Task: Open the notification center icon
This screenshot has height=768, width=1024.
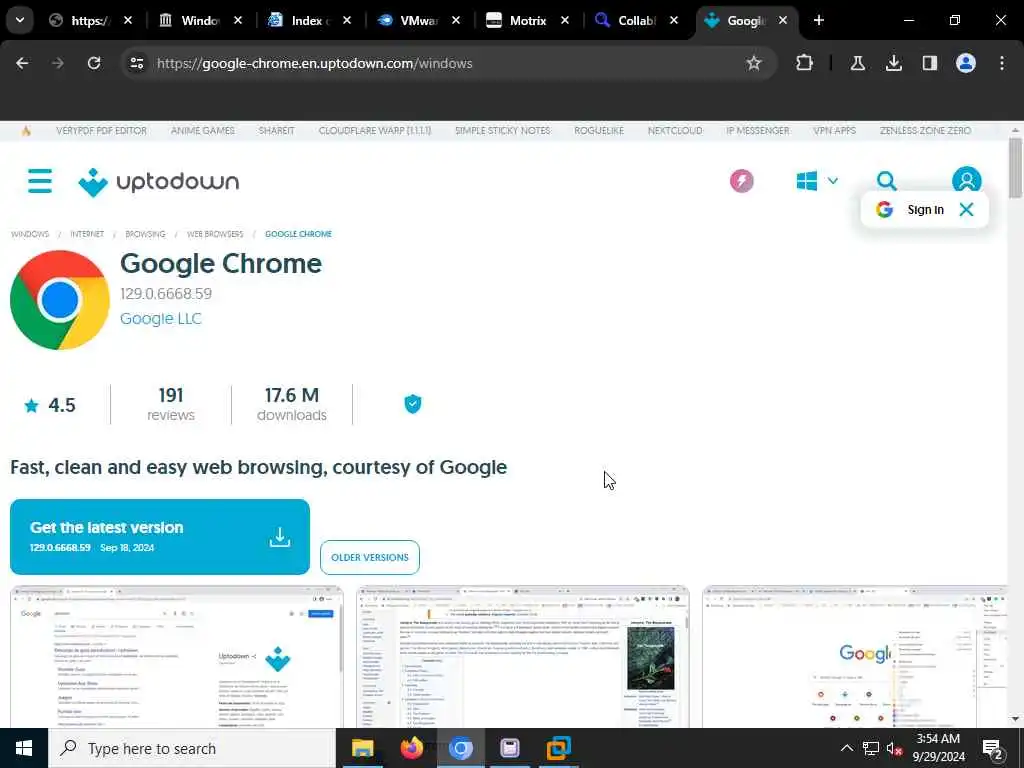Action: [993, 748]
